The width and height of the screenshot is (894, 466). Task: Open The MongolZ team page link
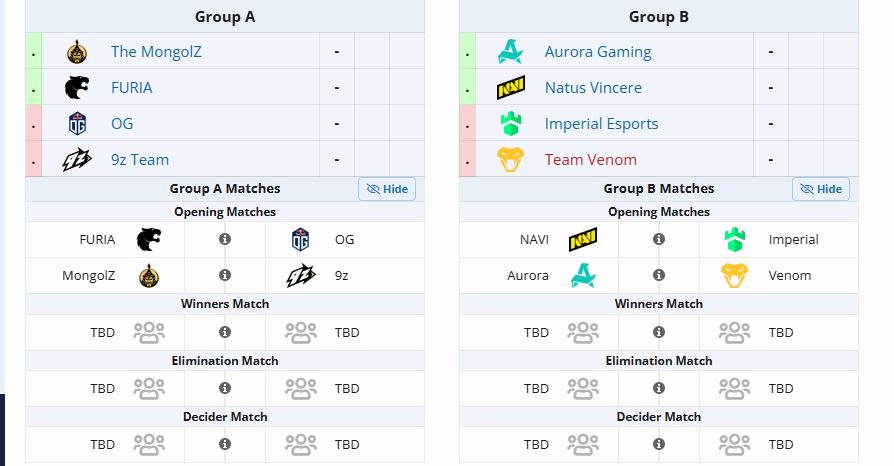[156, 52]
